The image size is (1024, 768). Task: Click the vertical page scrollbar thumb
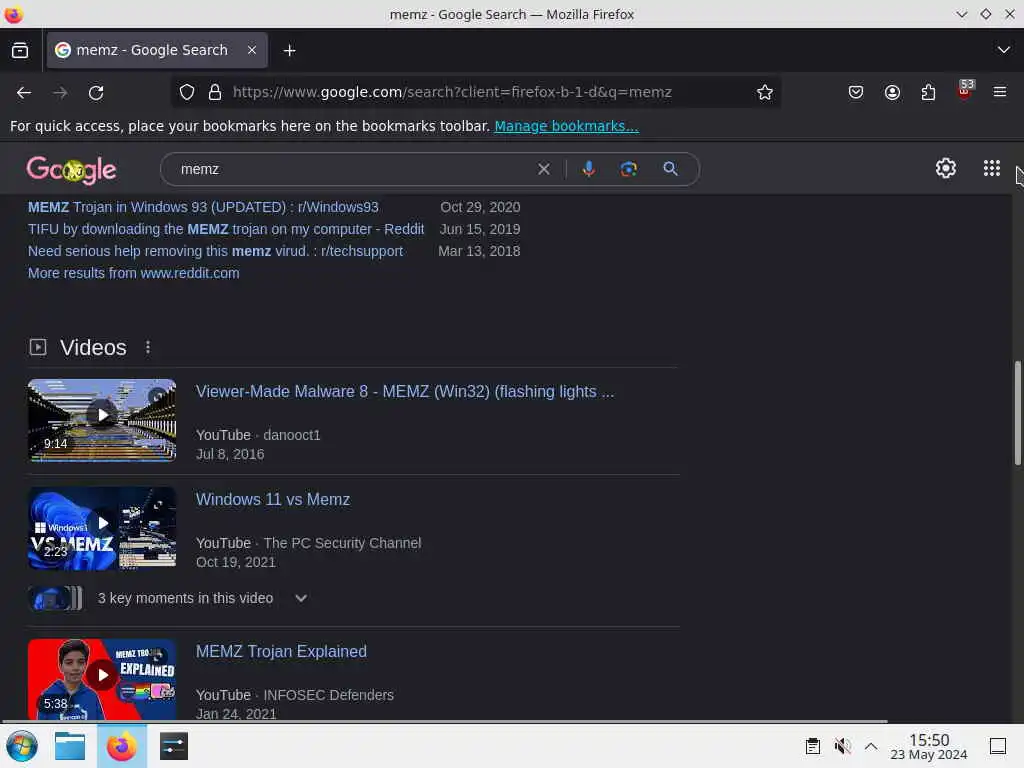(x=1017, y=413)
